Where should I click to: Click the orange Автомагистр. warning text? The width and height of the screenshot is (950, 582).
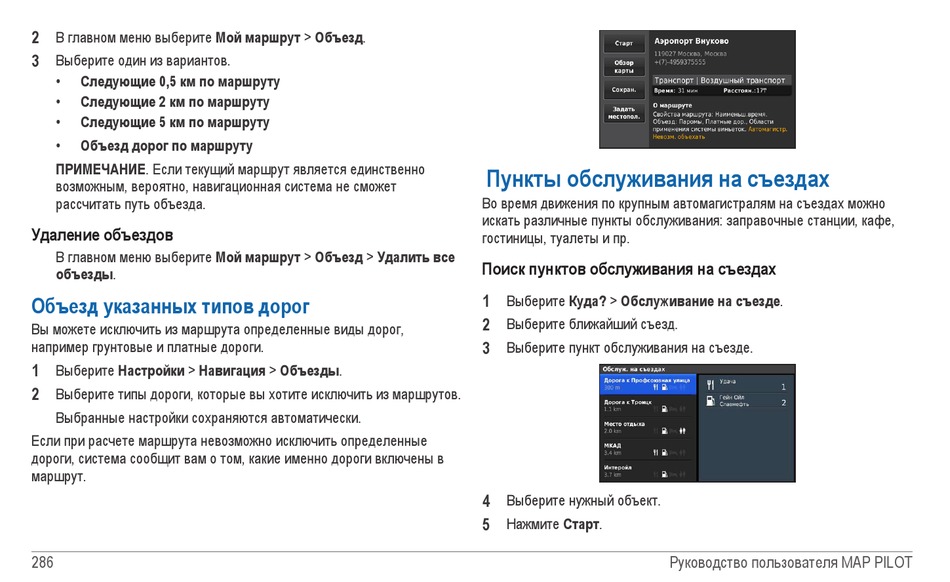pos(767,128)
